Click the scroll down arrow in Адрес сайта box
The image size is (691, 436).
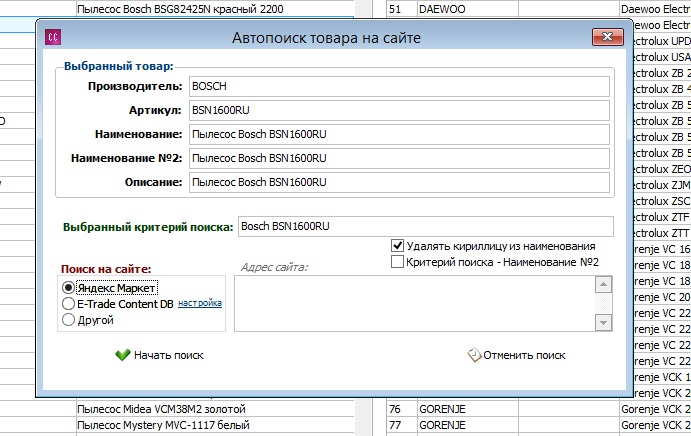point(603,323)
